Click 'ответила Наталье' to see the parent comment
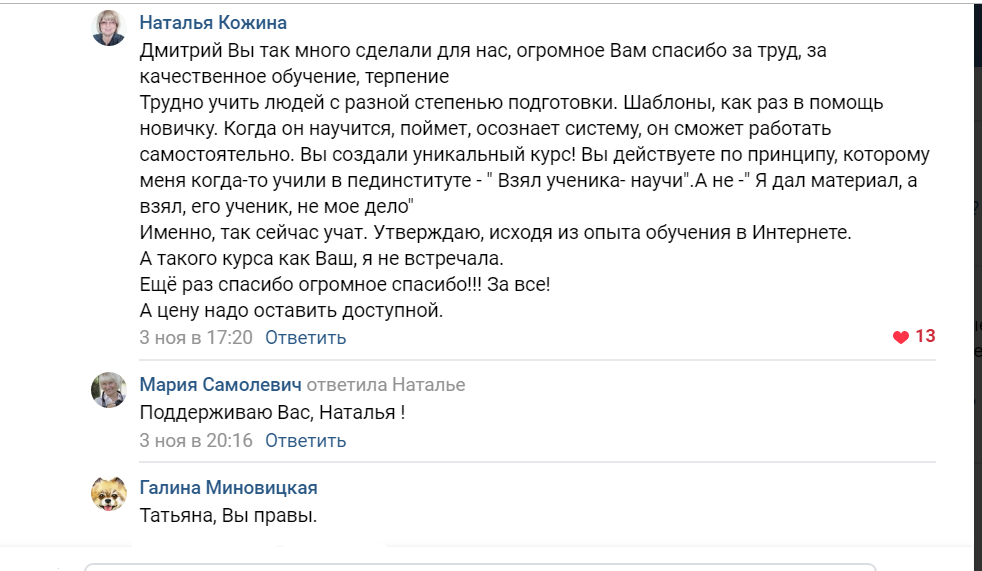982x571 pixels. pos(385,385)
